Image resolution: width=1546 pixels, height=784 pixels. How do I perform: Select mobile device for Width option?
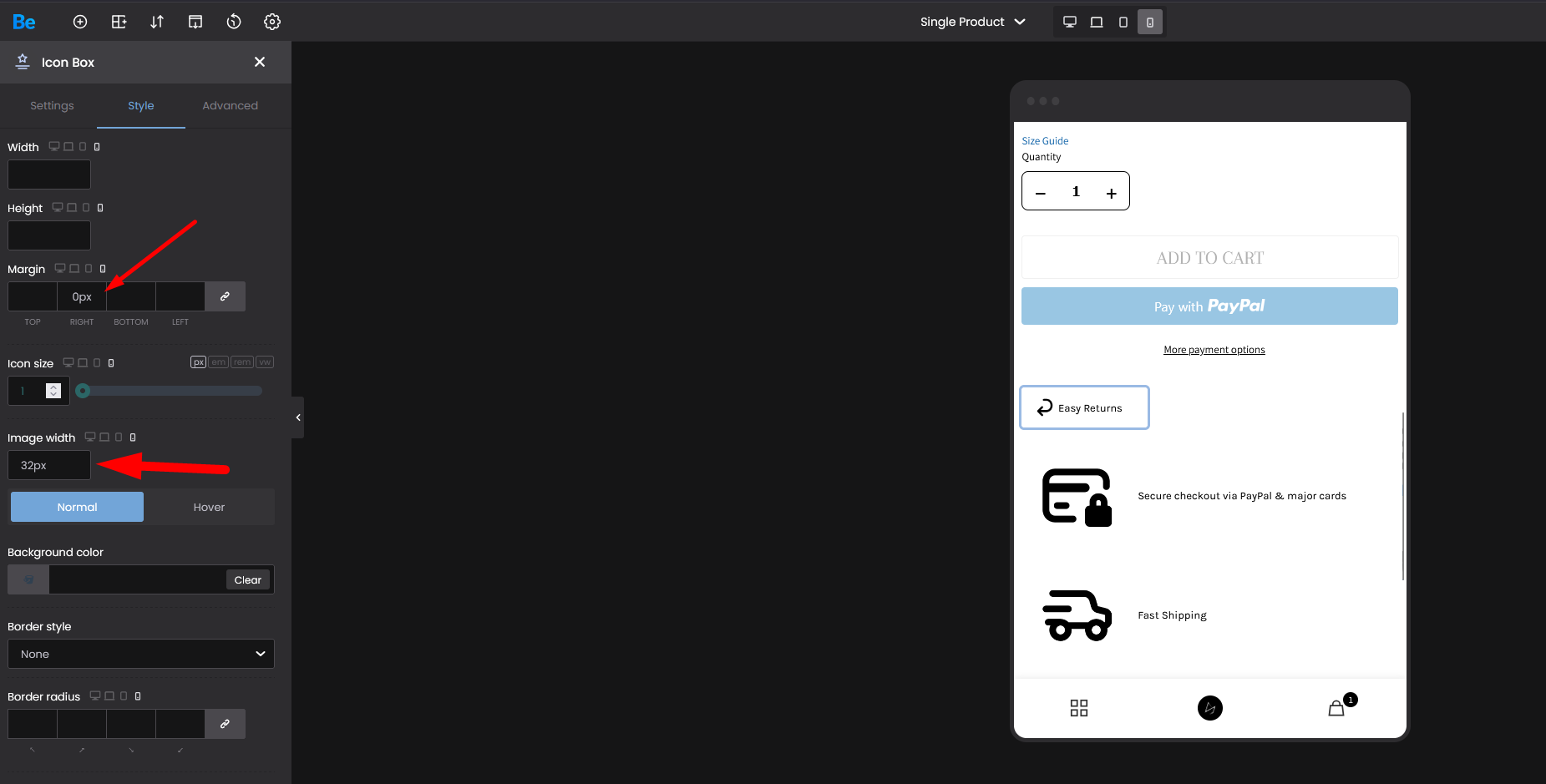(x=97, y=146)
